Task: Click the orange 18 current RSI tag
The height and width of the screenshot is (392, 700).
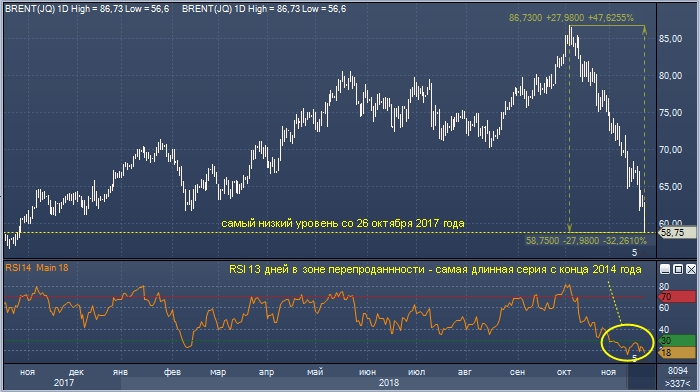Action: [677, 352]
